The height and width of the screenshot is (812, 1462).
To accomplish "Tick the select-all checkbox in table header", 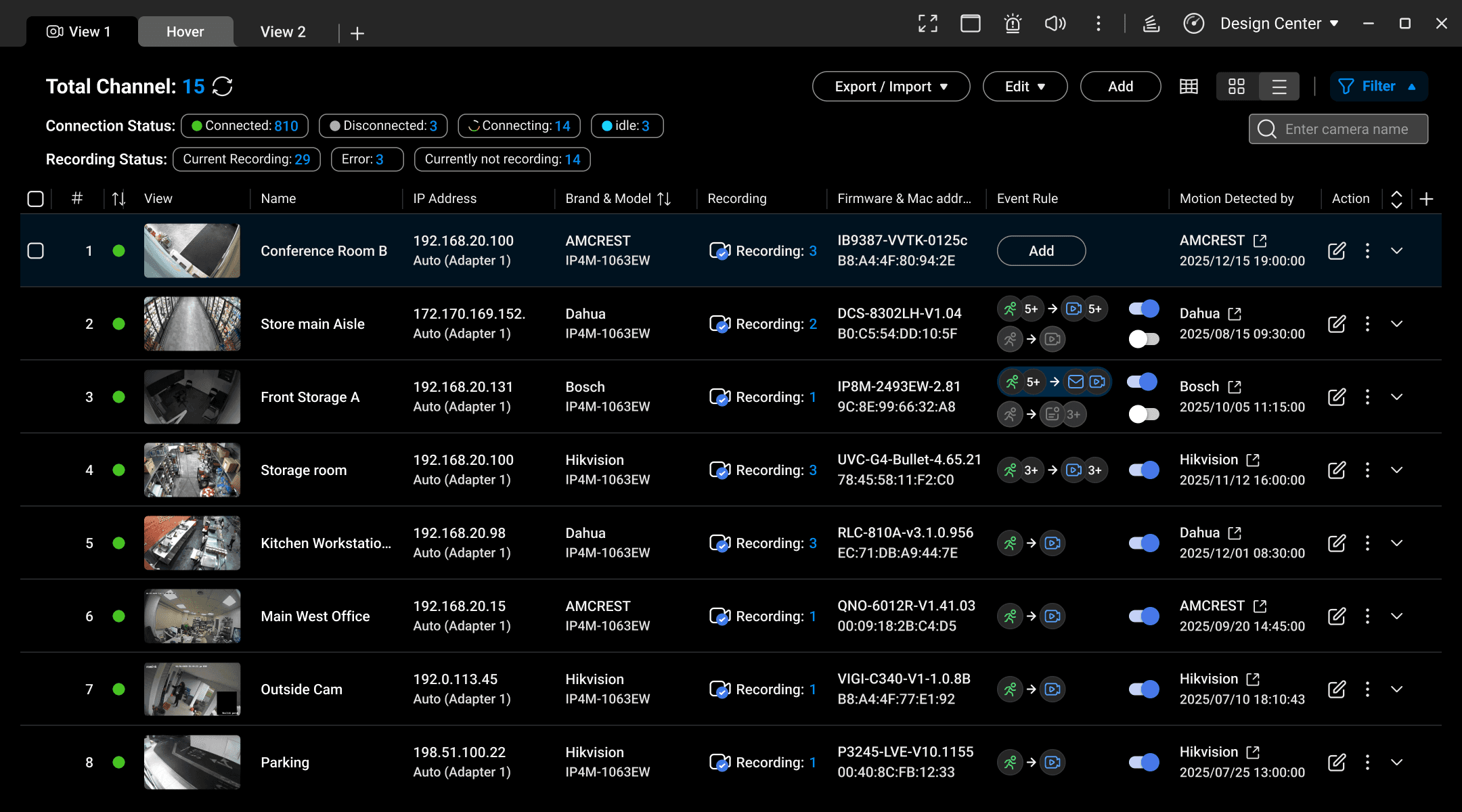I will [x=36, y=199].
